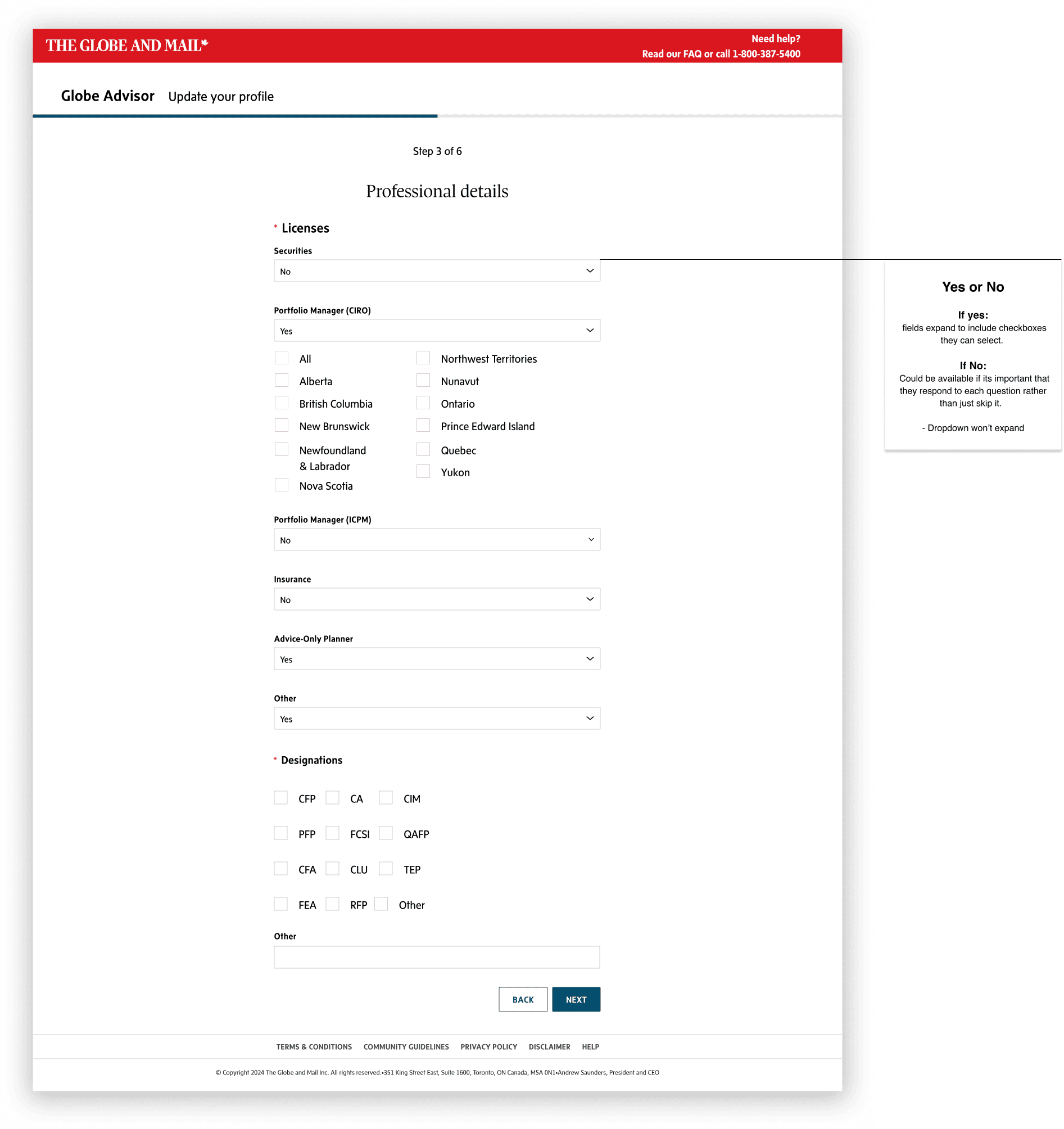Click the BACK button
Viewport: 1064px width, 1129px height.
pos(522,1000)
